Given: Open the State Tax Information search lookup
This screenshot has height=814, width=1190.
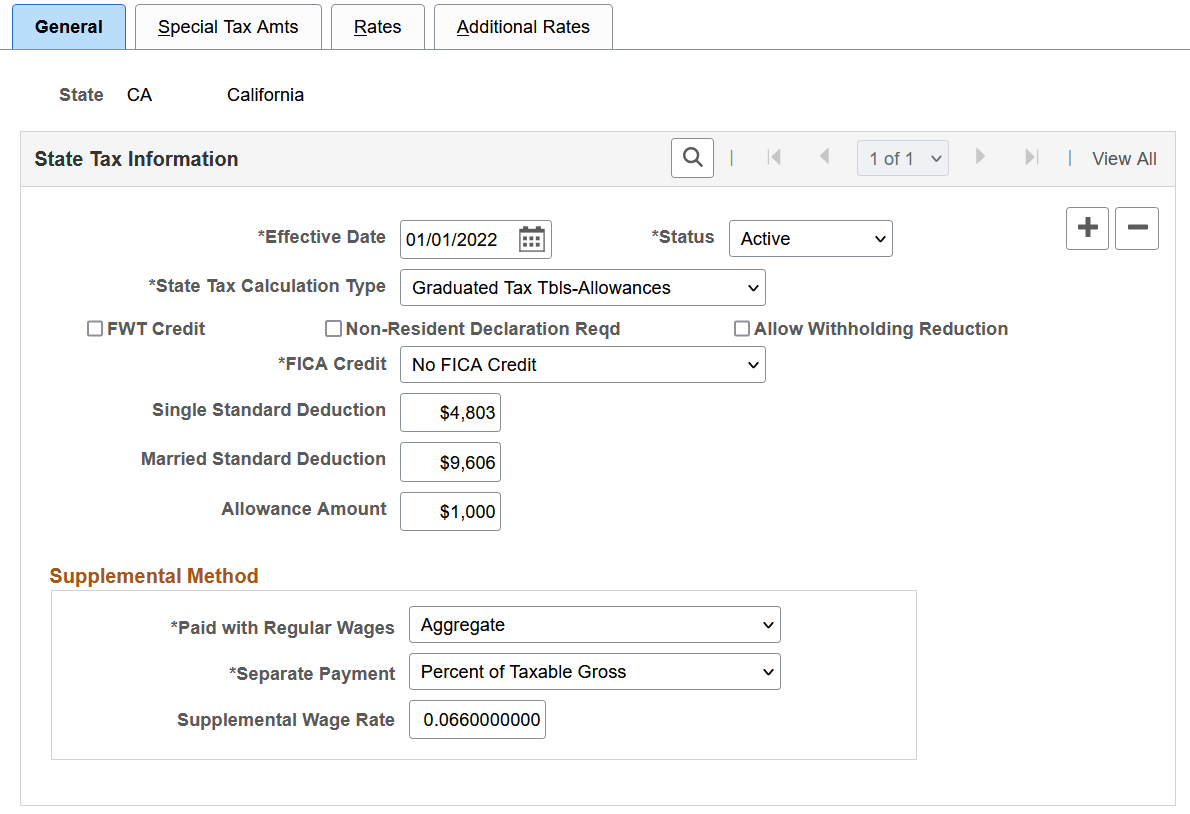Looking at the screenshot, I should point(692,157).
